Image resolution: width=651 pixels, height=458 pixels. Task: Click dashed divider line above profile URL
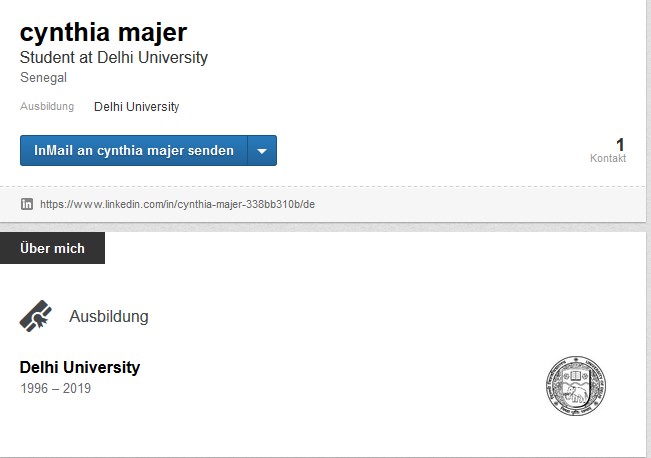click(x=320, y=186)
